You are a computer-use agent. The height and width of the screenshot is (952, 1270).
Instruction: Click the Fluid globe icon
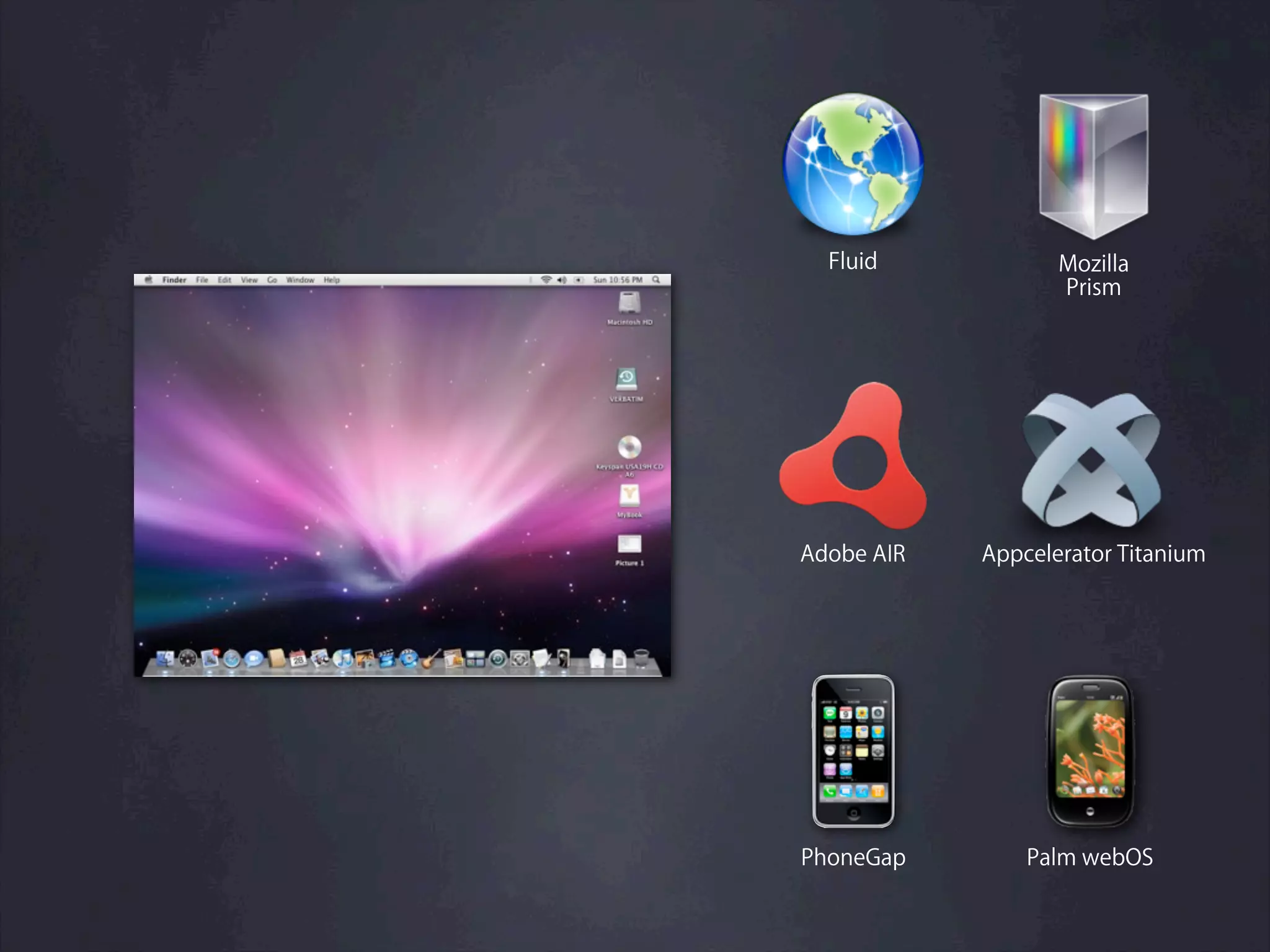pyautogui.click(x=853, y=164)
